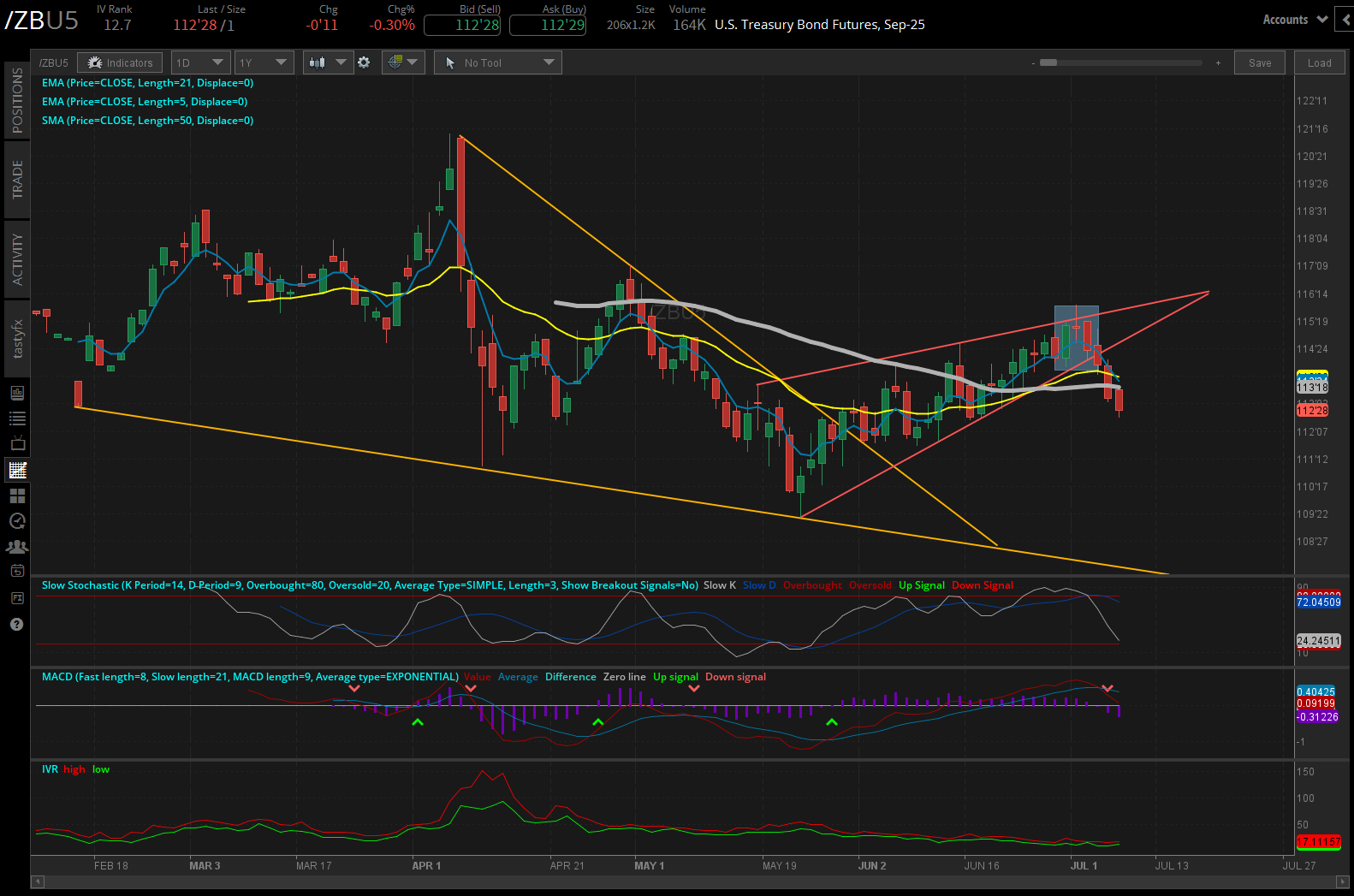Click the crosshair cursor mode icon
This screenshot has height=896, width=1354.
[x=395, y=62]
